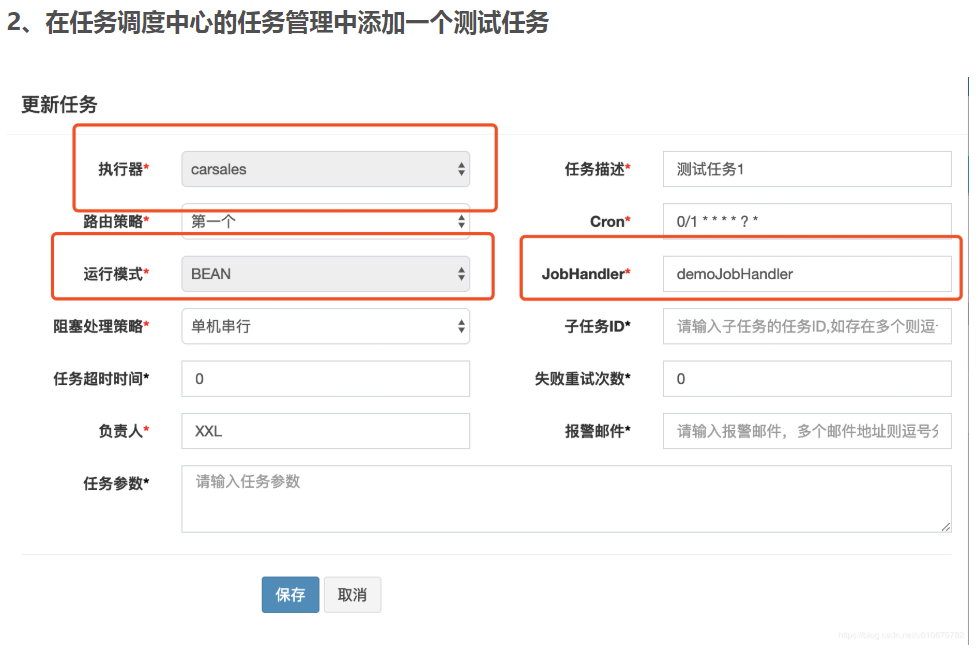Click the 取消 button to cancel editing
Screen dimensions: 978x662
pyautogui.click(x=352, y=594)
